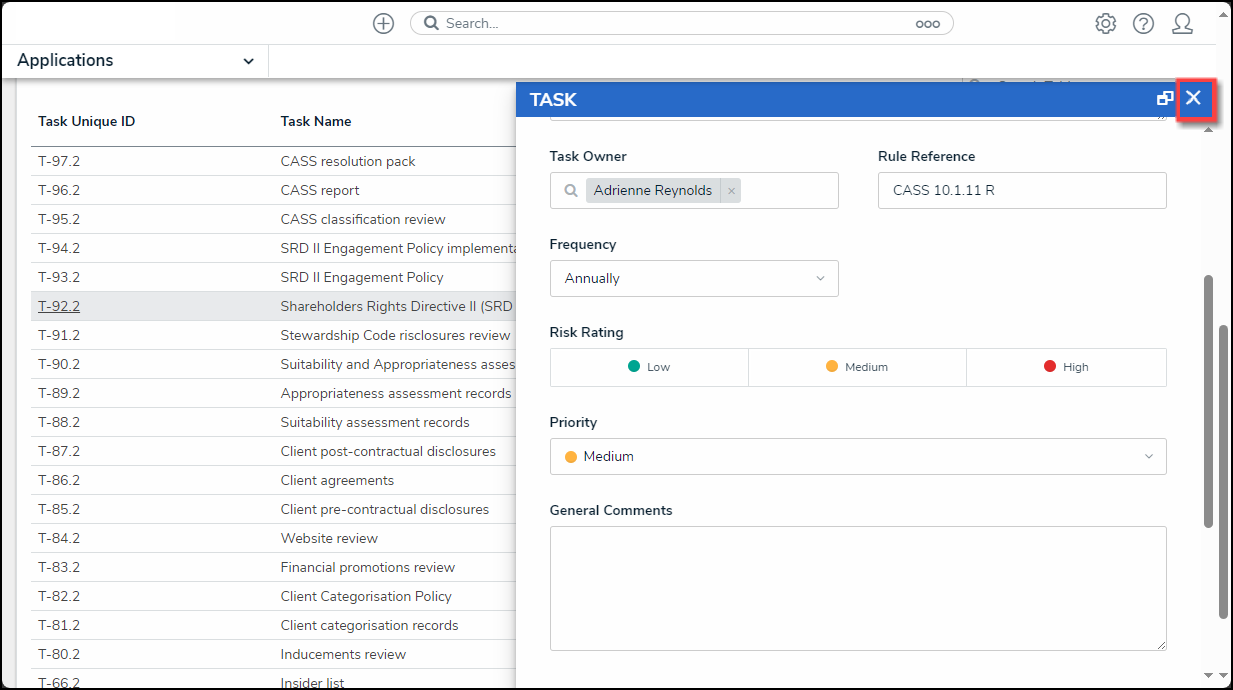Screen dimensions: 1233x690
Task: Select the High risk rating
Action: 1066,367
